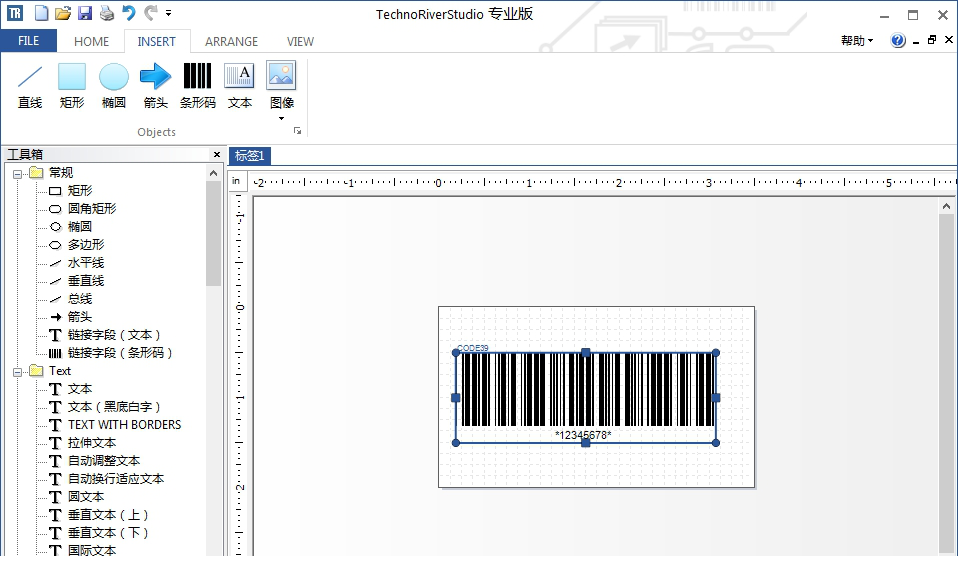The image size is (958, 578).
Task: Click the barcode's left-middle resize handle
Action: coord(455,398)
